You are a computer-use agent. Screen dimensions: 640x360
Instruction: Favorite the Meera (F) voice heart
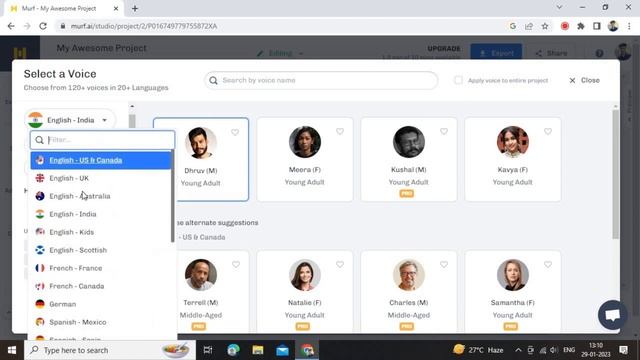340,131
